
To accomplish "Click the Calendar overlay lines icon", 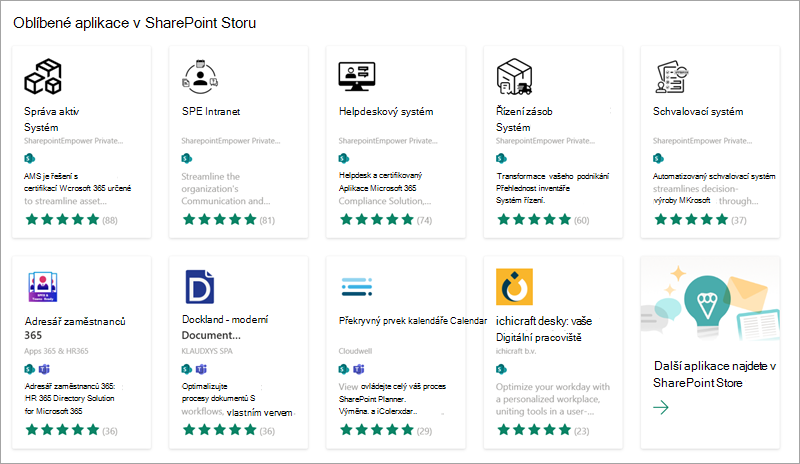I will (357, 287).
